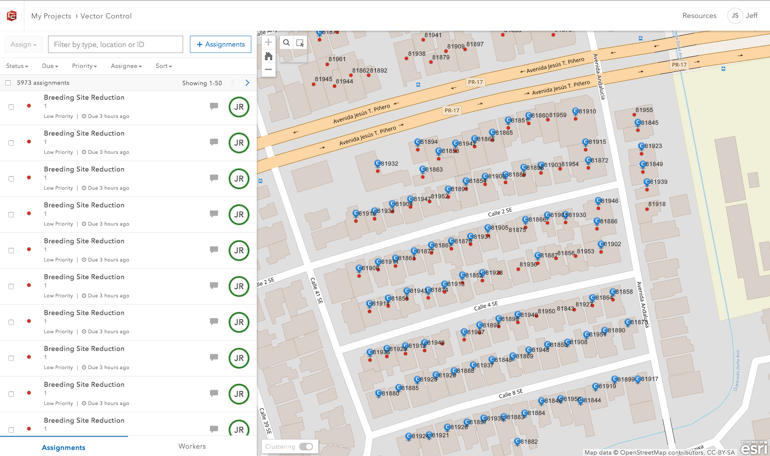Viewport: 770px width, 456px height.
Task: Open Jeff user name menu
Action: 752,16
